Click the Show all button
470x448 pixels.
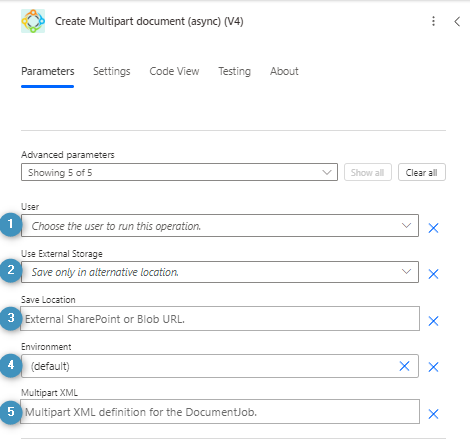[368, 172]
